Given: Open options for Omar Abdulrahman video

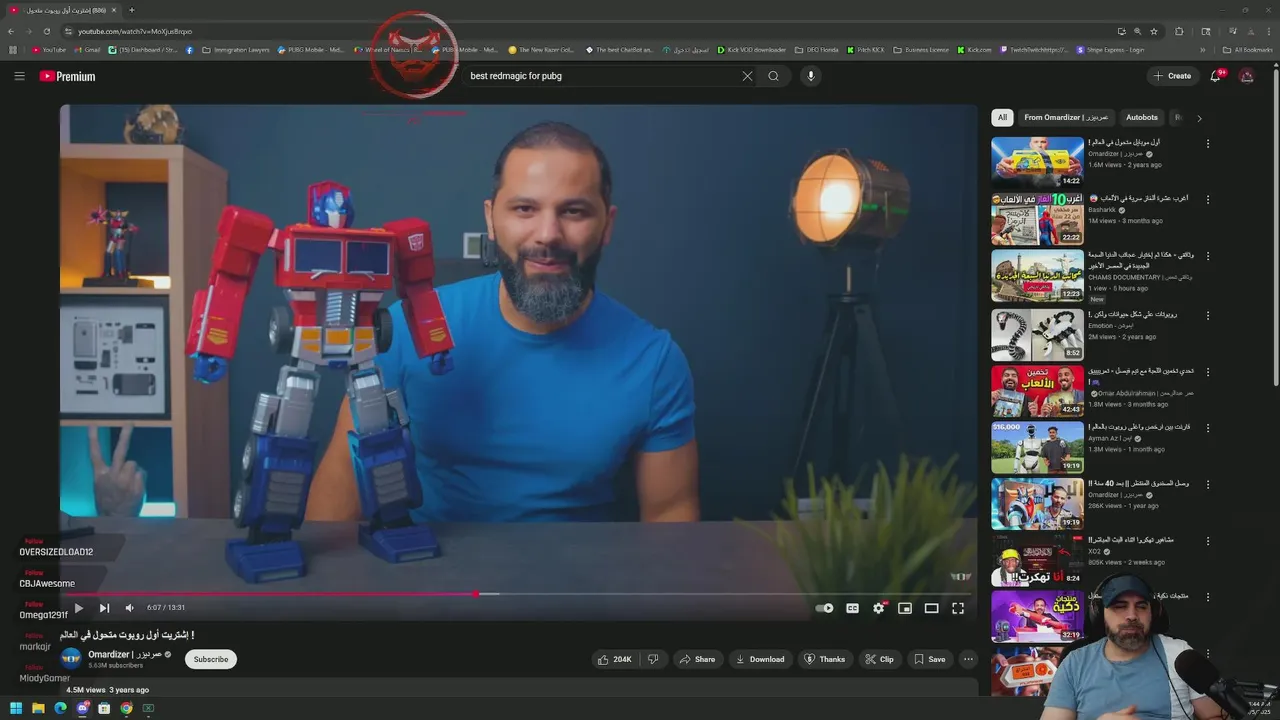Looking at the screenshot, I should (x=1208, y=372).
